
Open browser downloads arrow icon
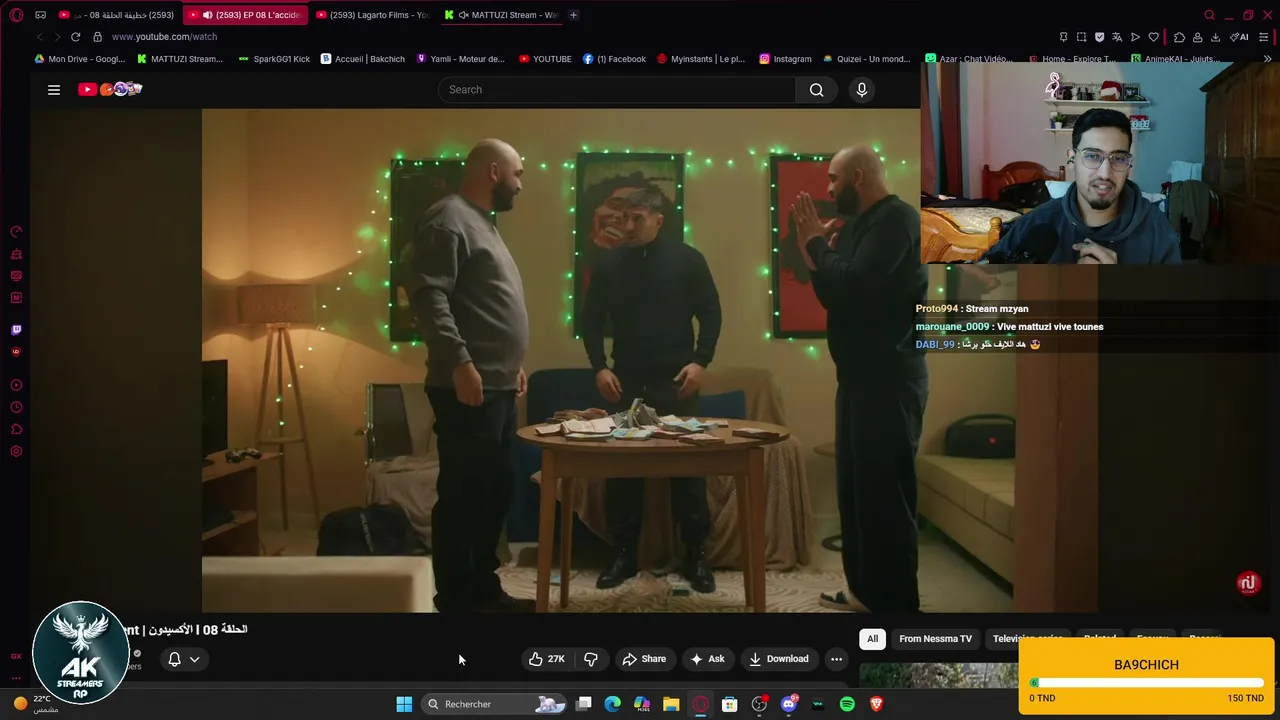click(1215, 37)
